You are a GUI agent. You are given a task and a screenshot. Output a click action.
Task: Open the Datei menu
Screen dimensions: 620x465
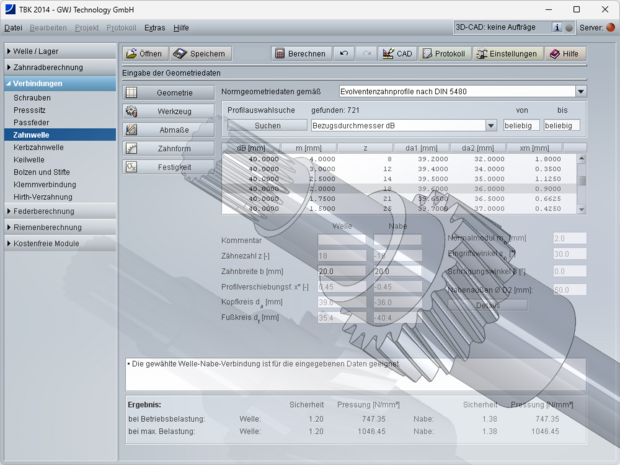pyautogui.click(x=13, y=28)
